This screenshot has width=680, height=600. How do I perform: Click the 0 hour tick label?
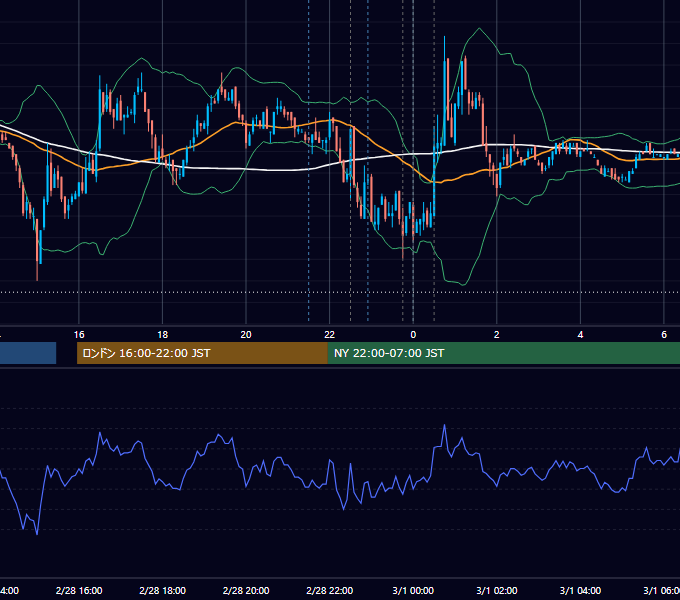point(413,335)
